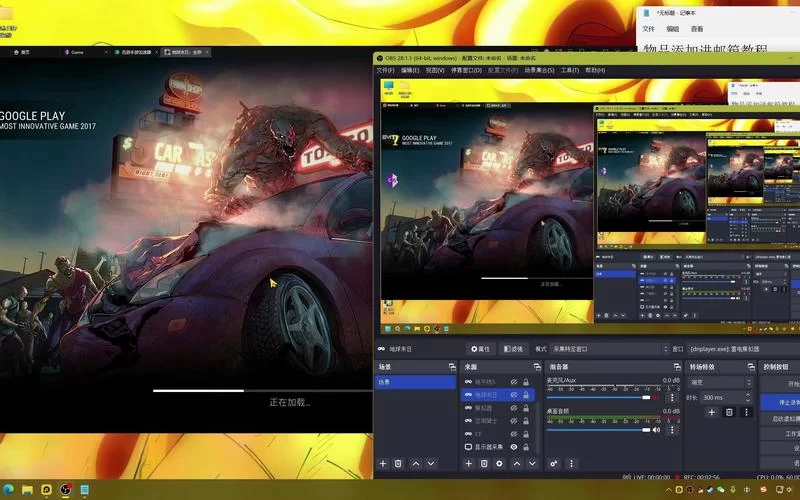Delete selected source using trash icon
Viewport: 800px width, 500px height.
point(484,463)
